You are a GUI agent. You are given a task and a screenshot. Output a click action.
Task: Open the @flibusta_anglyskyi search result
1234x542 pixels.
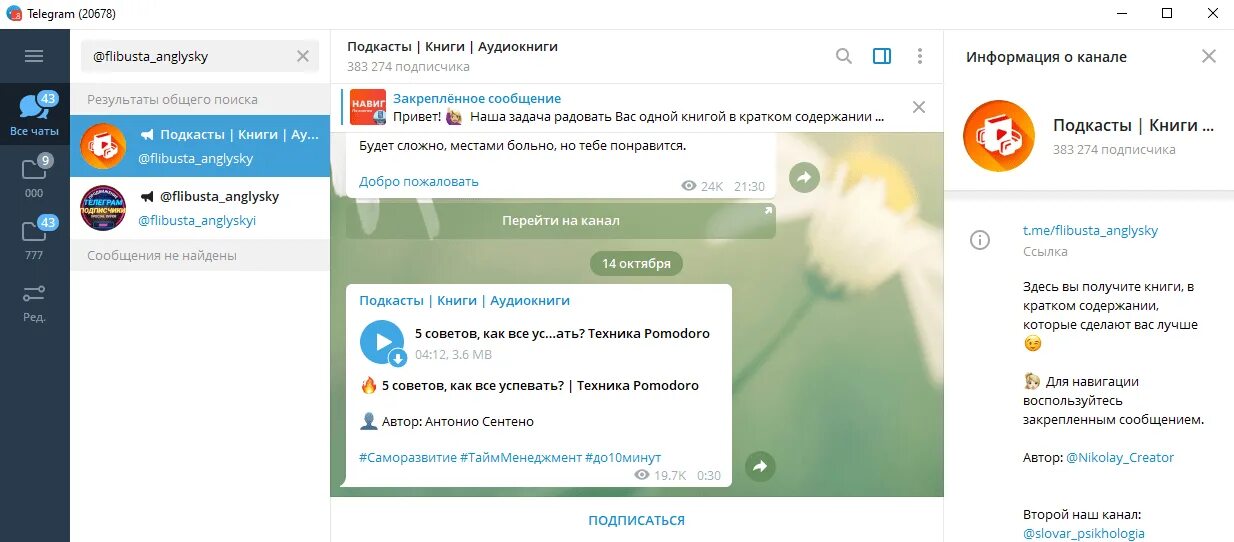pos(200,208)
